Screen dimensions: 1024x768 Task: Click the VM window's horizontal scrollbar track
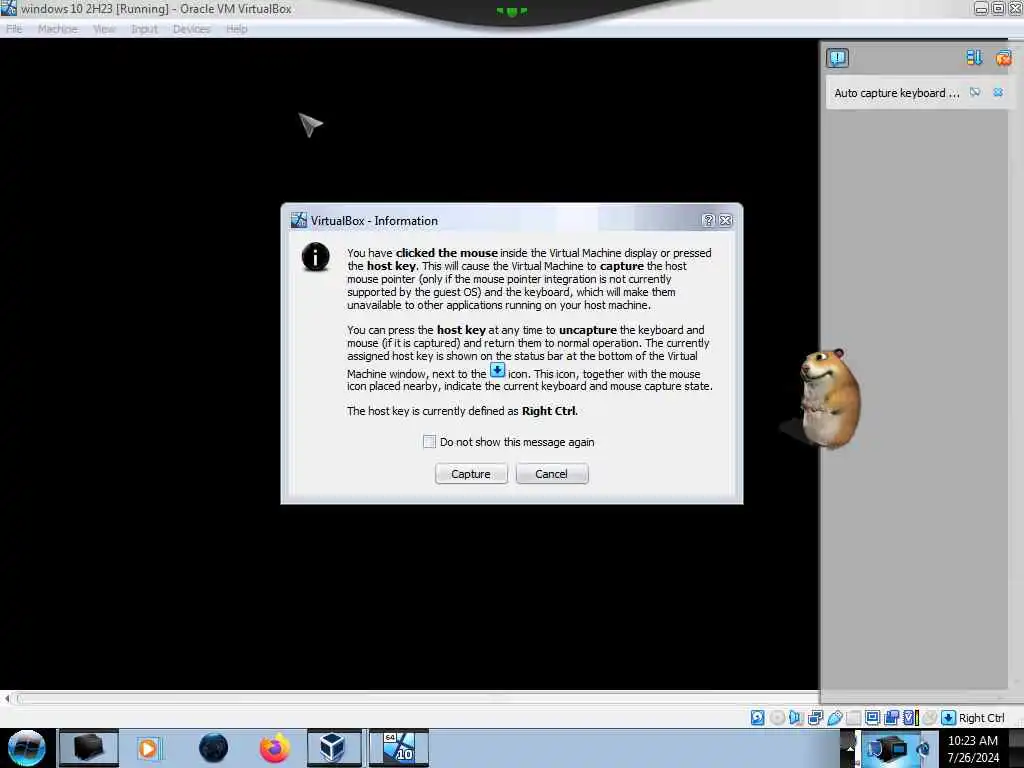[418, 698]
